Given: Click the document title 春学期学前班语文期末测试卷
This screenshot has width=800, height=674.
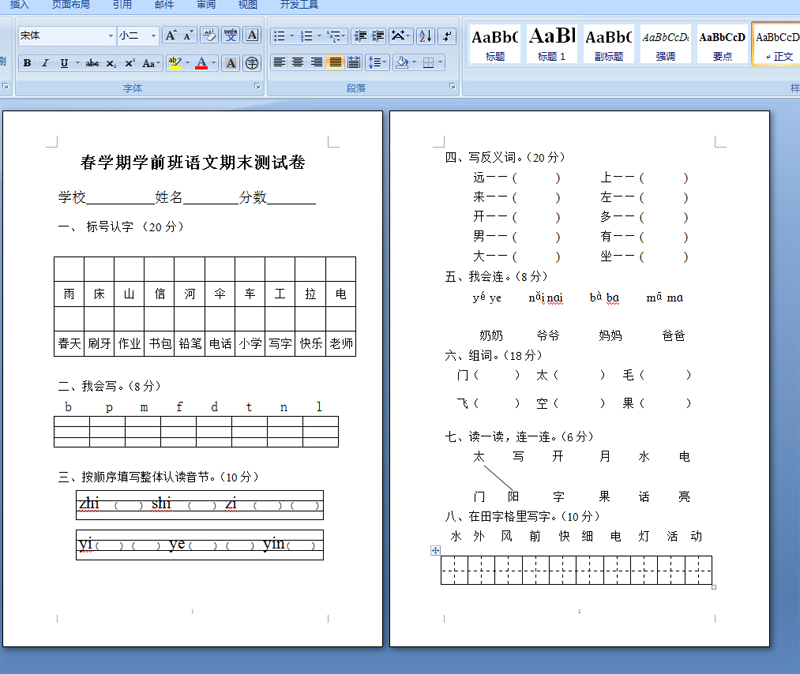Looking at the screenshot, I should click(x=192, y=163).
